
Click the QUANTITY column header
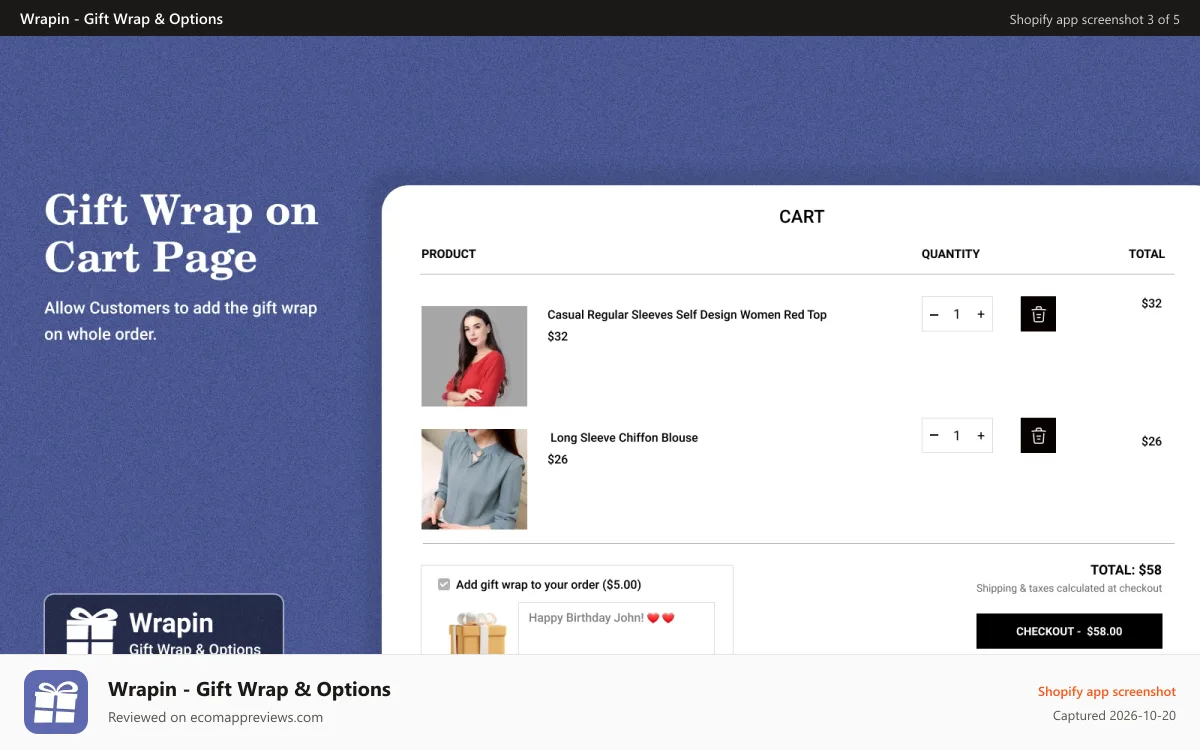951,254
